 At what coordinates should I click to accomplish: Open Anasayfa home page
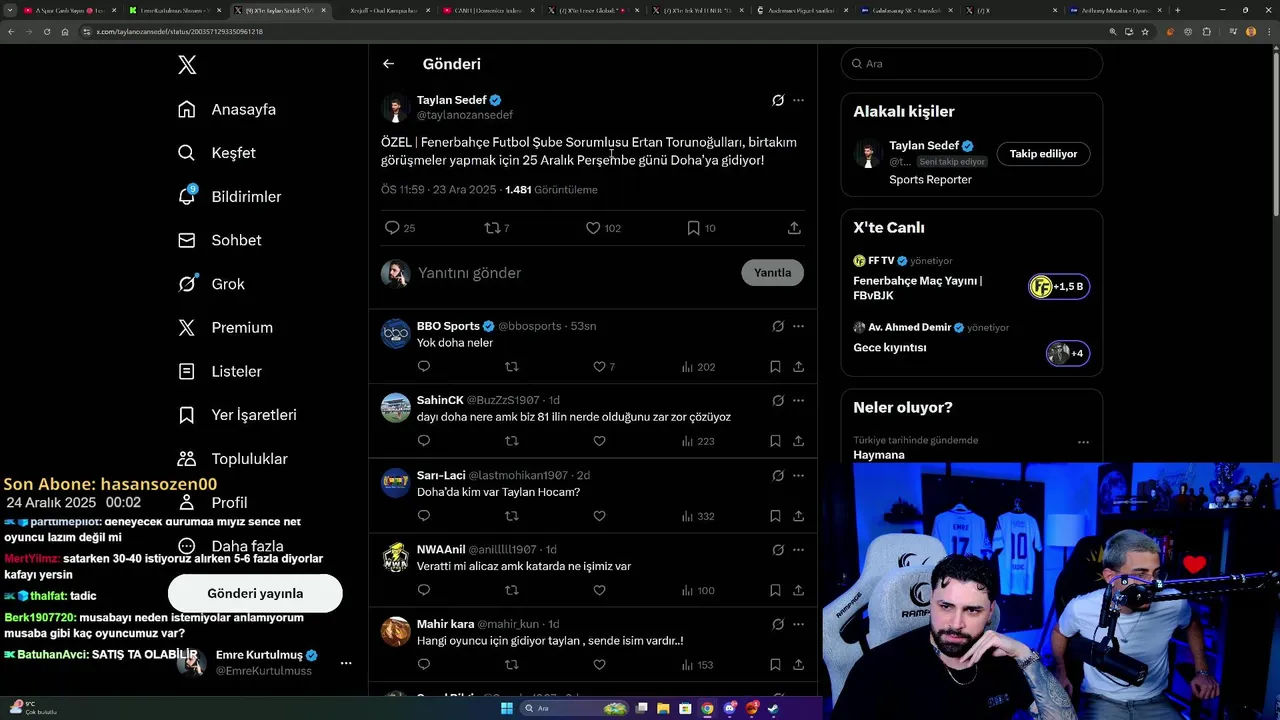click(227, 109)
